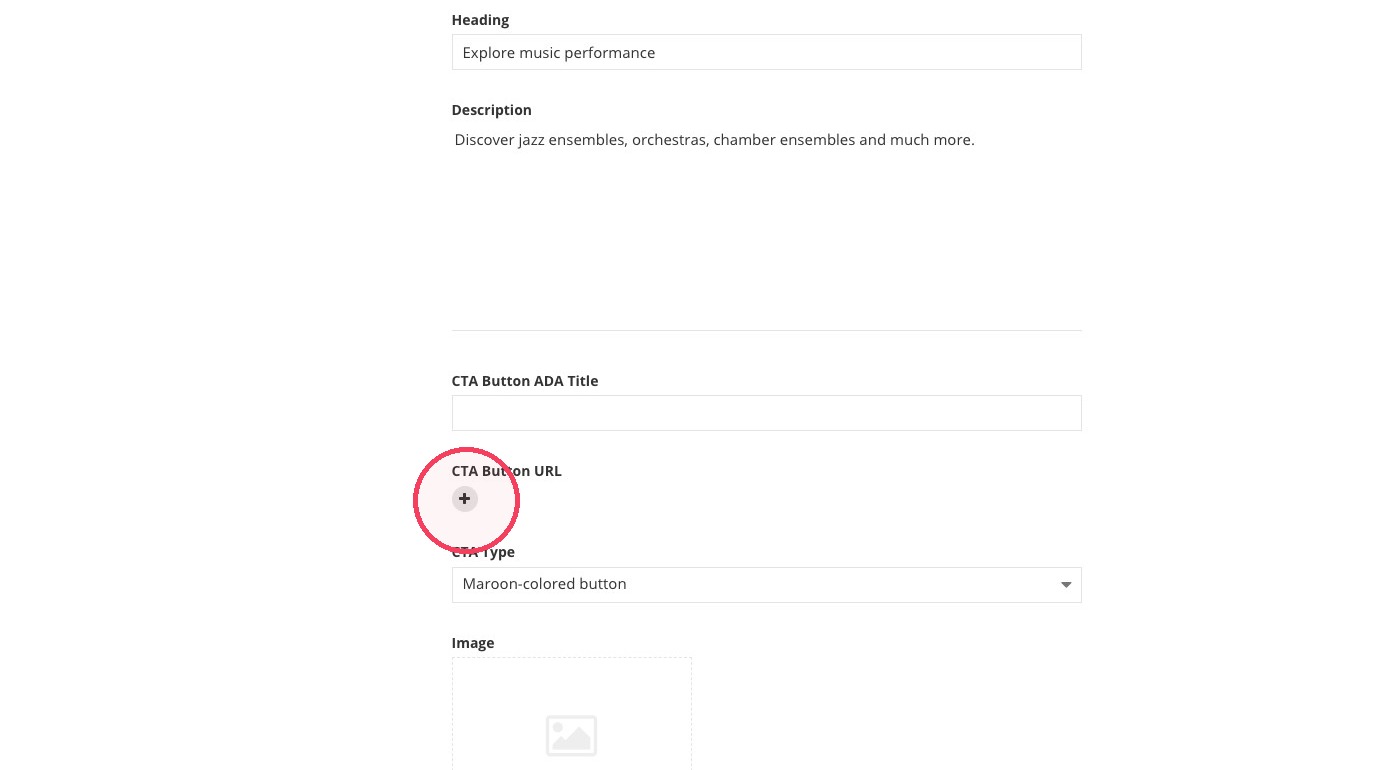The image size is (1376, 770).
Task: Click the 'CTA Button URL' label
Action: coord(506,471)
